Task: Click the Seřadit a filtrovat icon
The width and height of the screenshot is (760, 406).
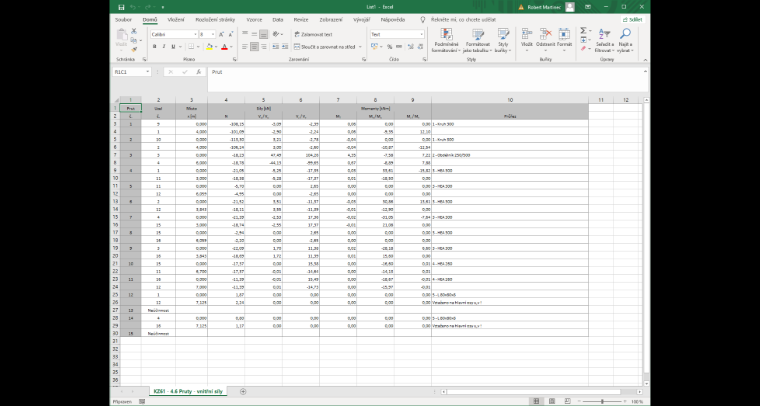Action: (x=604, y=34)
